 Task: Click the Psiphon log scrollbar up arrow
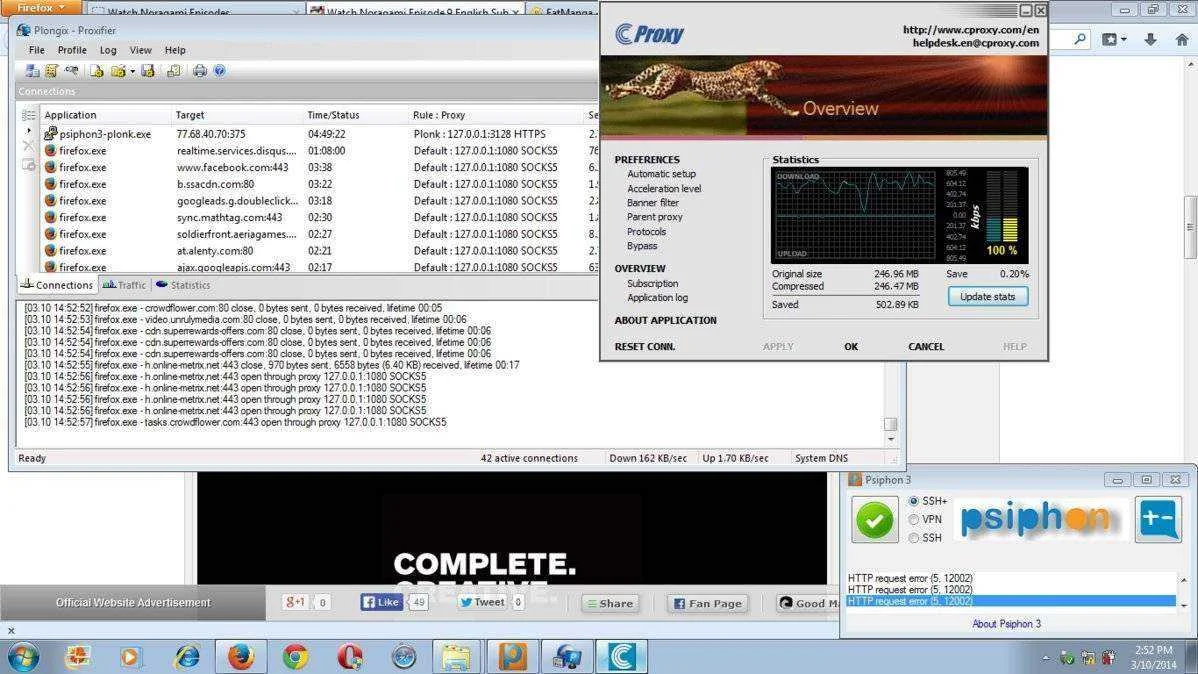[1184, 580]
